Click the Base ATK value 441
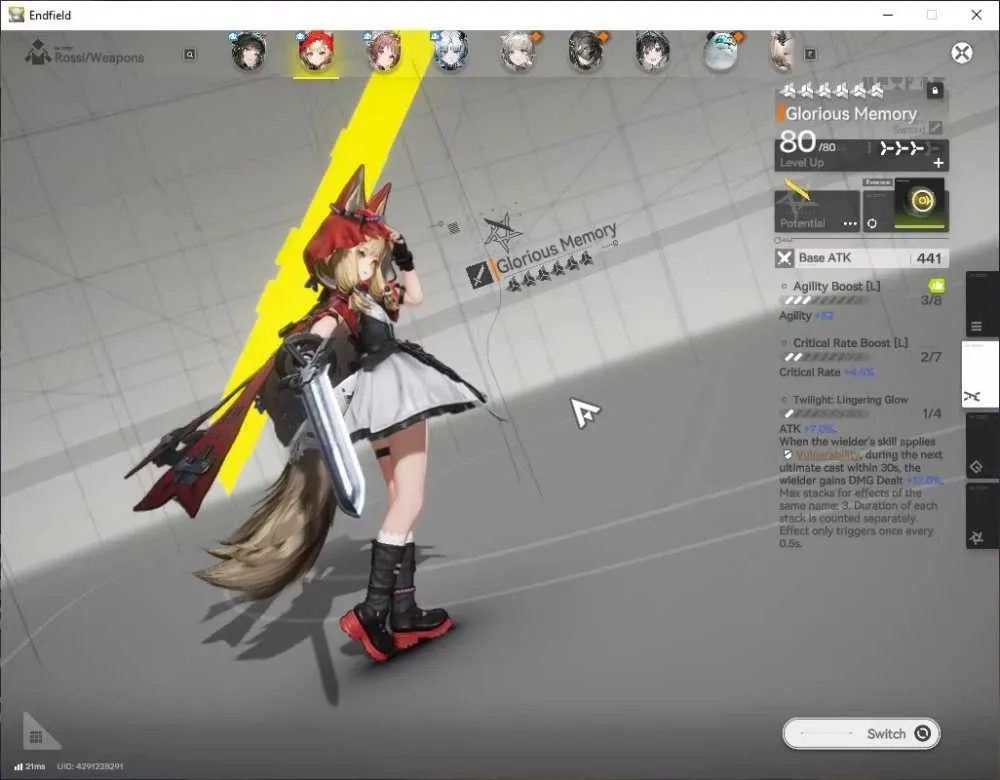The image size is (1000, 780). click(x=929, y=258)
